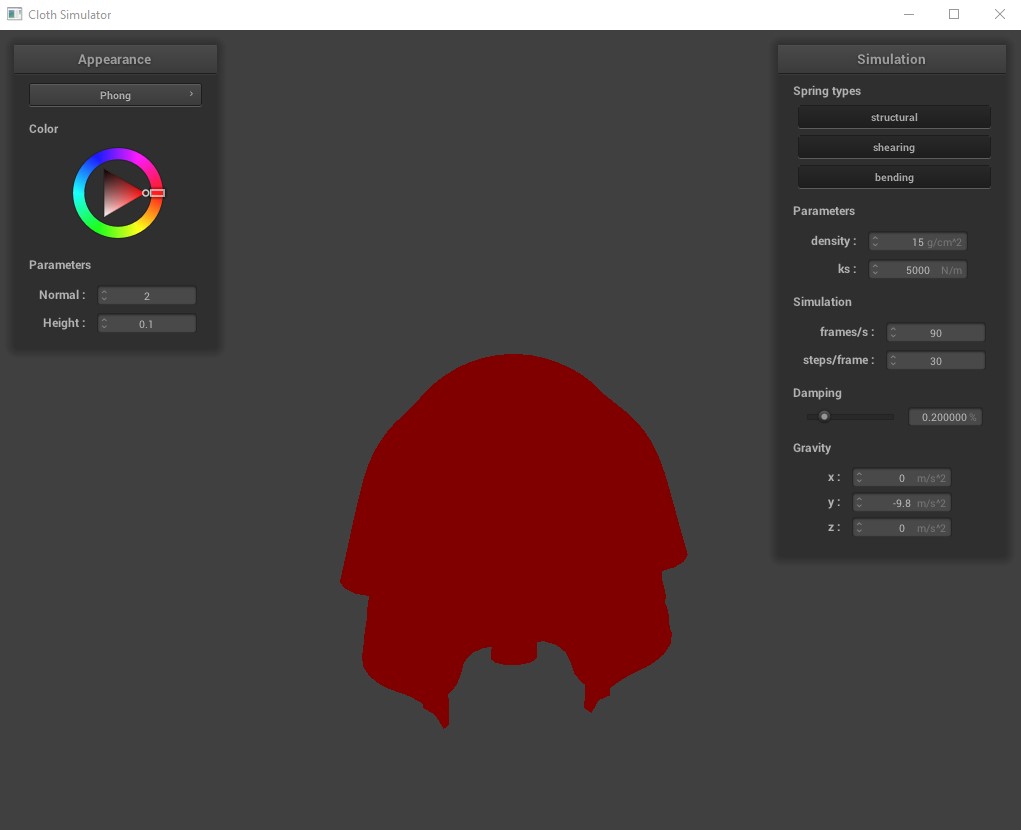Adjust the Height value stepper arrows
The width and height of the screenshot is (1021, 830).
point(104,324)
